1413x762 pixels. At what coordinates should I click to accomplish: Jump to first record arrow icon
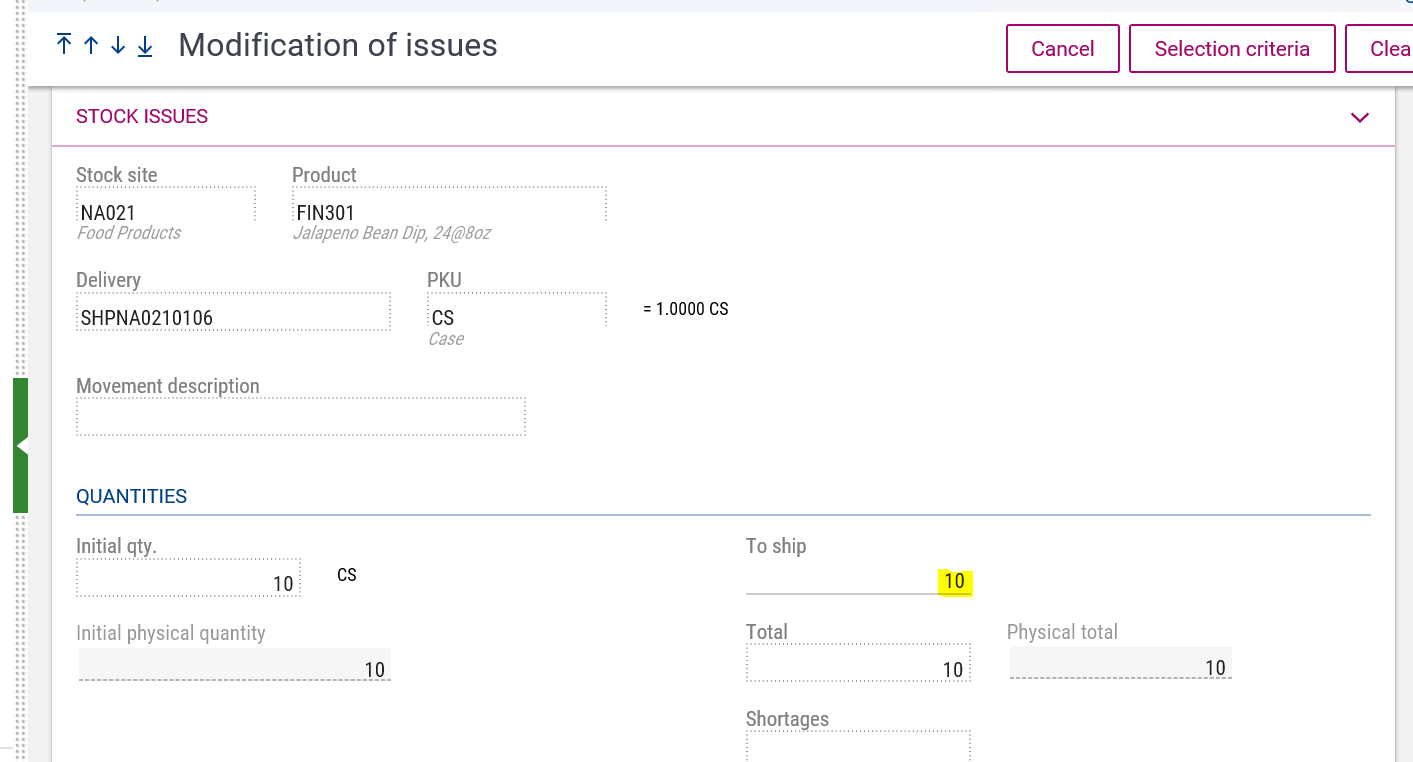click(x=64, y=45)
